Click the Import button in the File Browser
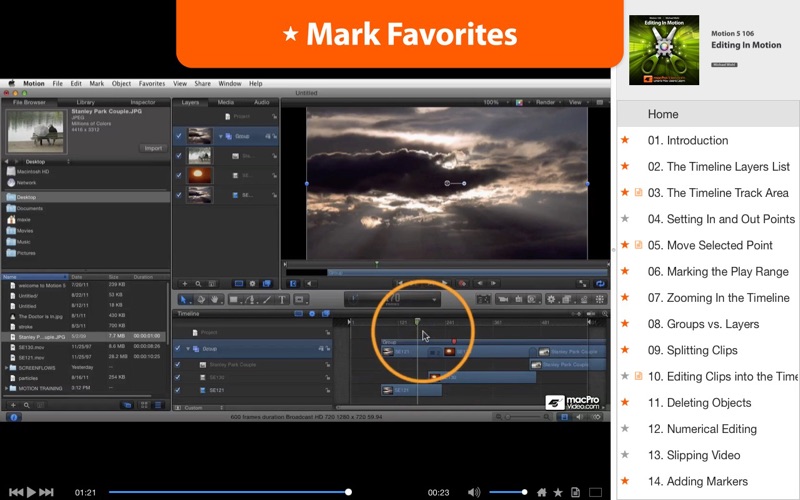The height and width of the screenshot is (500, 800). pyautogui.click(x=153, y=148)
